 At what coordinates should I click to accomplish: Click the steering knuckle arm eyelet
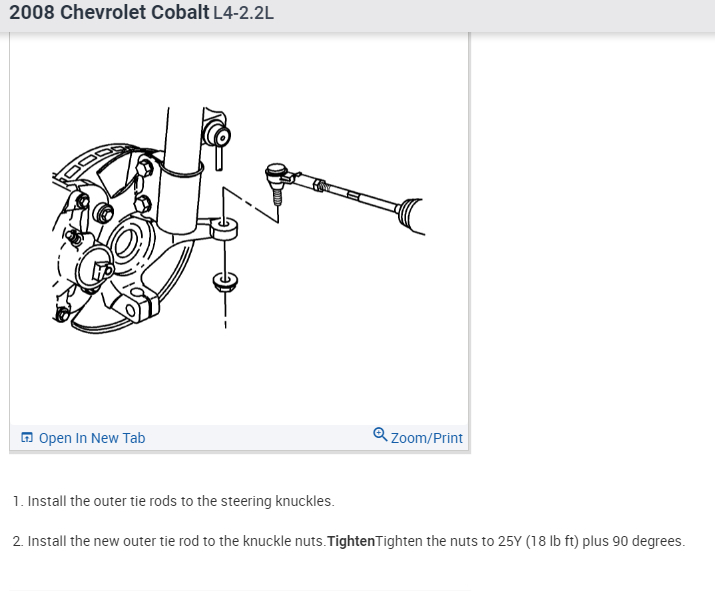224,228
